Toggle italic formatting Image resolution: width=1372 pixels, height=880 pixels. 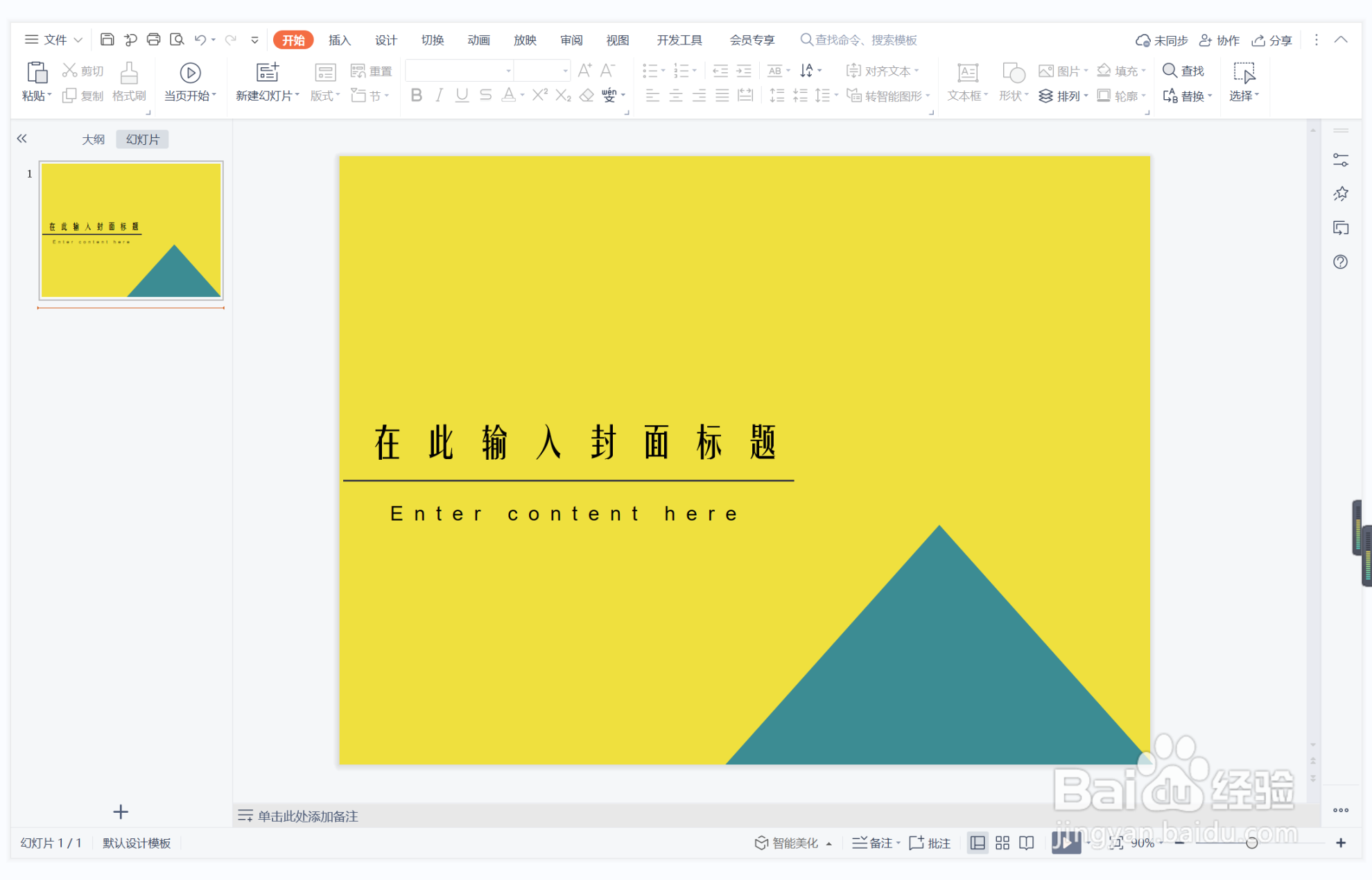click(x=438, y=96)
